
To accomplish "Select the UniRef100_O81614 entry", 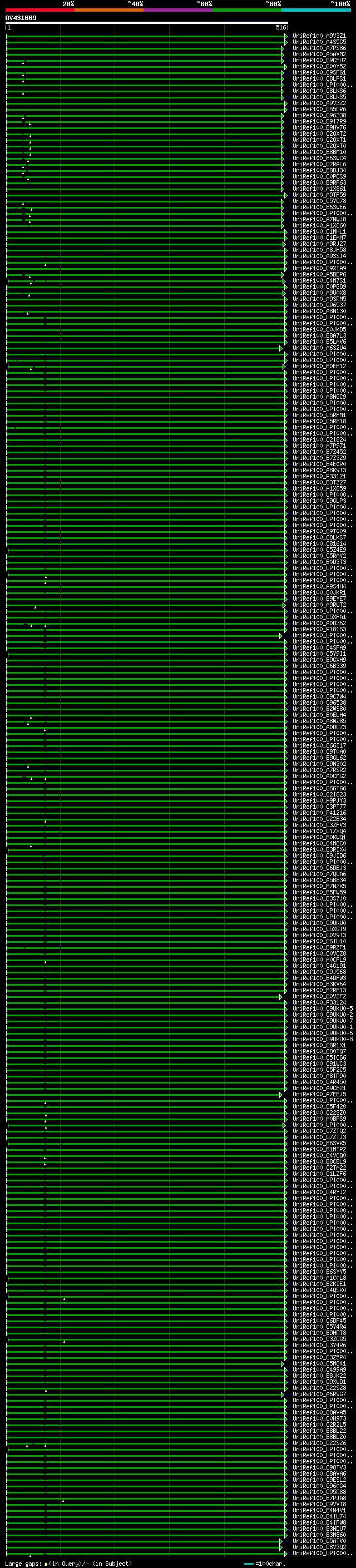I will [319, 543].
